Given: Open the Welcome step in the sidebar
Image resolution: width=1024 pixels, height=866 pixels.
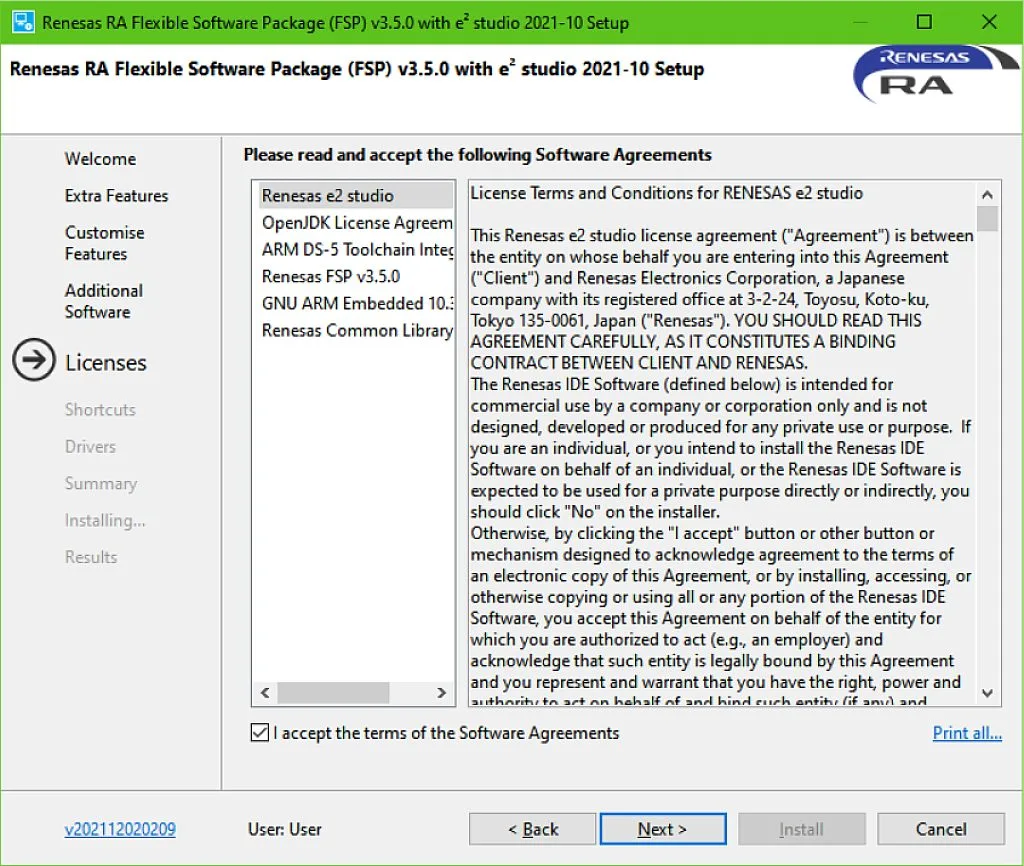Looking at the screenshot, I should click(100, 158).
